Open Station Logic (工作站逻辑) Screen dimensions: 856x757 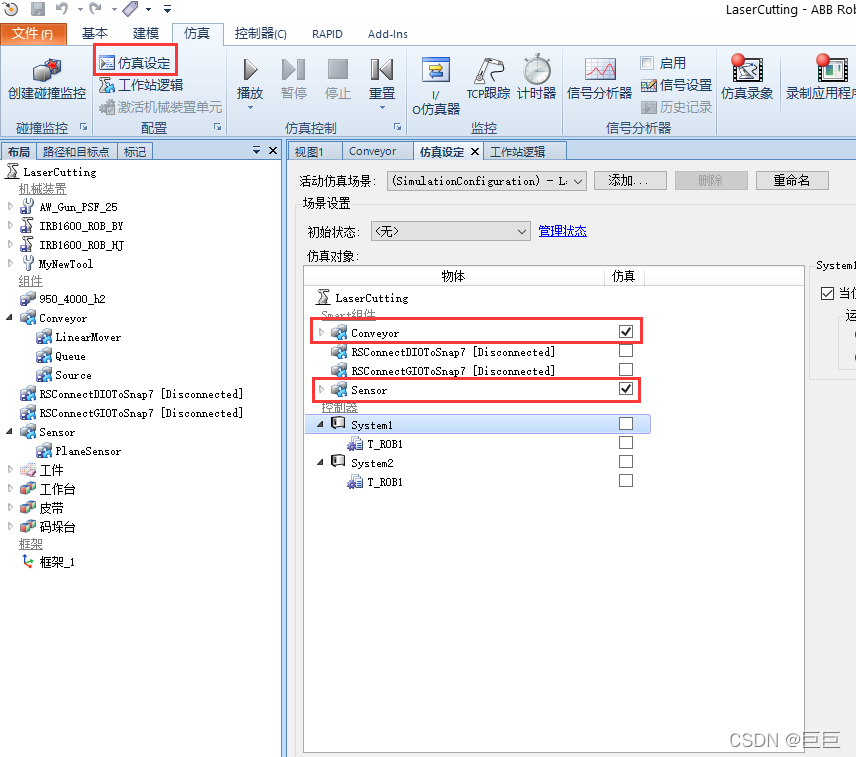[141, 85]
